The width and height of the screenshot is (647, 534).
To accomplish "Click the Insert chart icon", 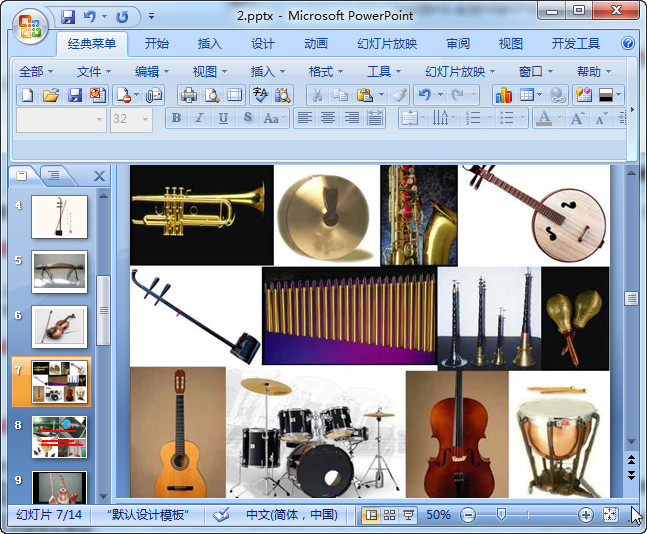I will 502,95.
